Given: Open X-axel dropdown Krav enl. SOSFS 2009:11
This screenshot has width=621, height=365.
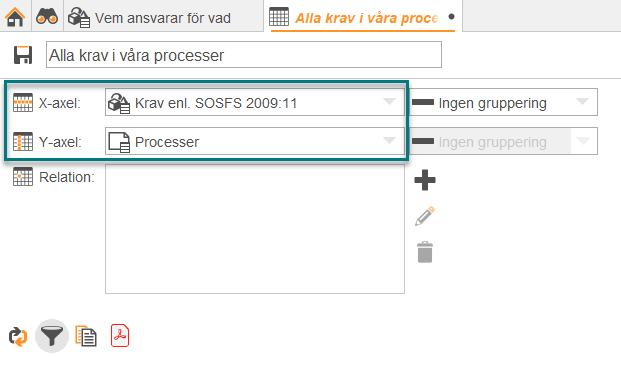Looking at the screenshot, I should click(255, 103).
